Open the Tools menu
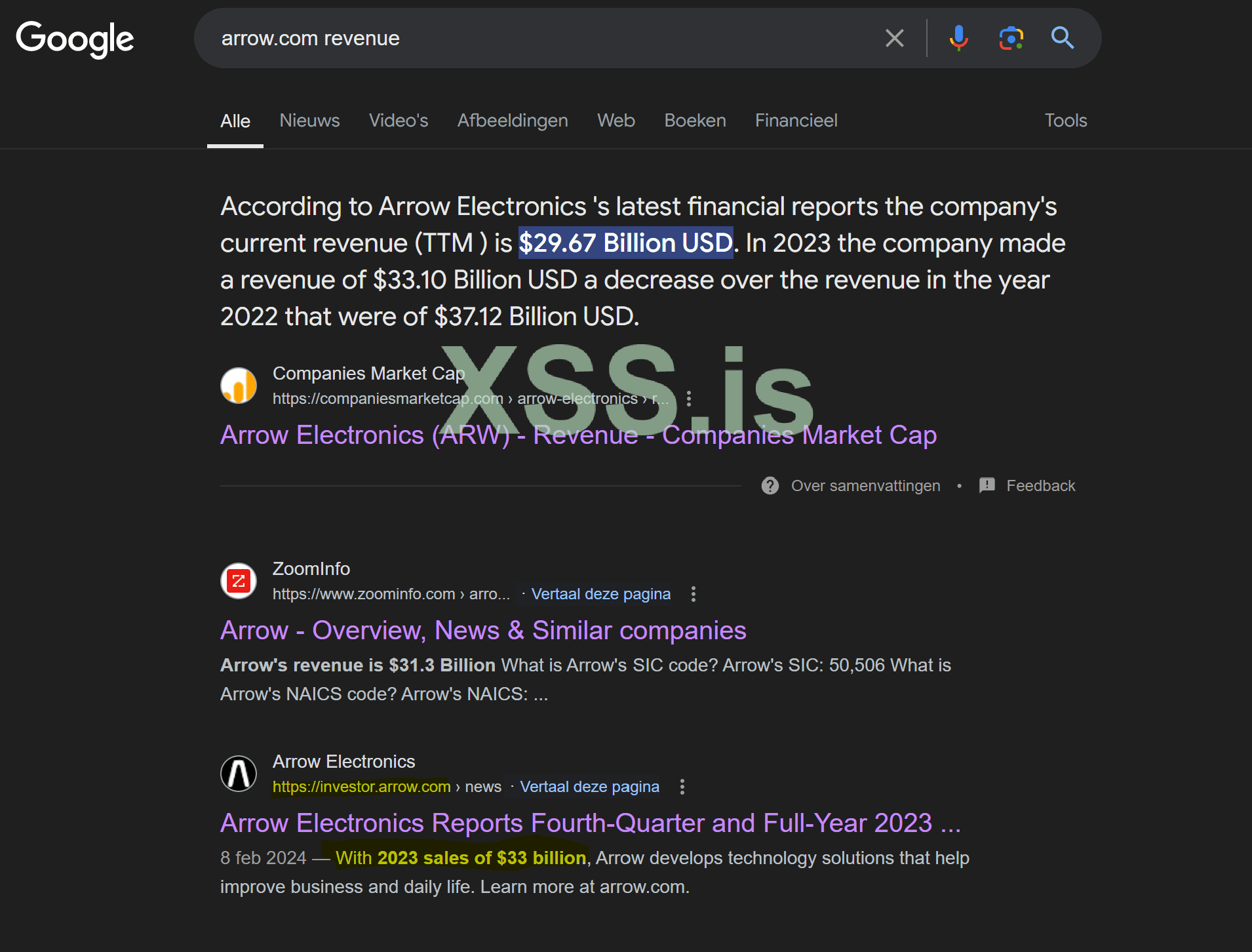 [1066, 121]
